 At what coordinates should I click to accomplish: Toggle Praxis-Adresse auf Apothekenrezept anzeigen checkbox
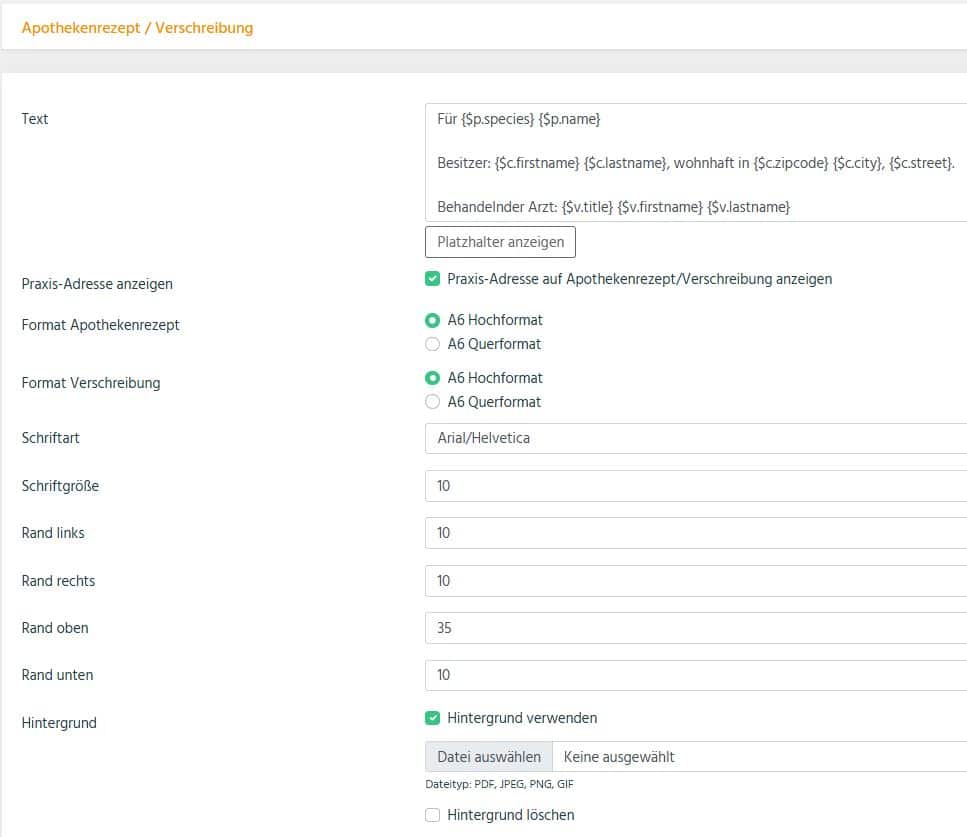coord(432,279)
